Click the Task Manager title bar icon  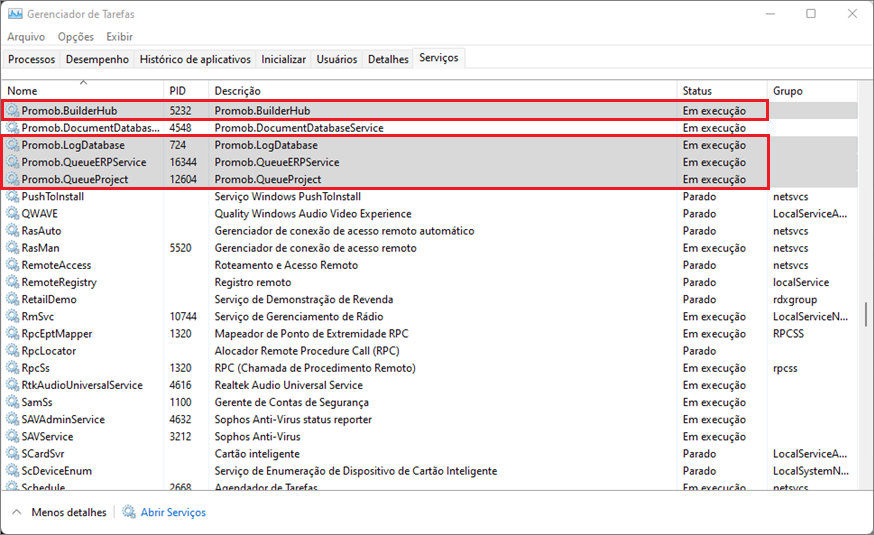(x=15, y=14)
